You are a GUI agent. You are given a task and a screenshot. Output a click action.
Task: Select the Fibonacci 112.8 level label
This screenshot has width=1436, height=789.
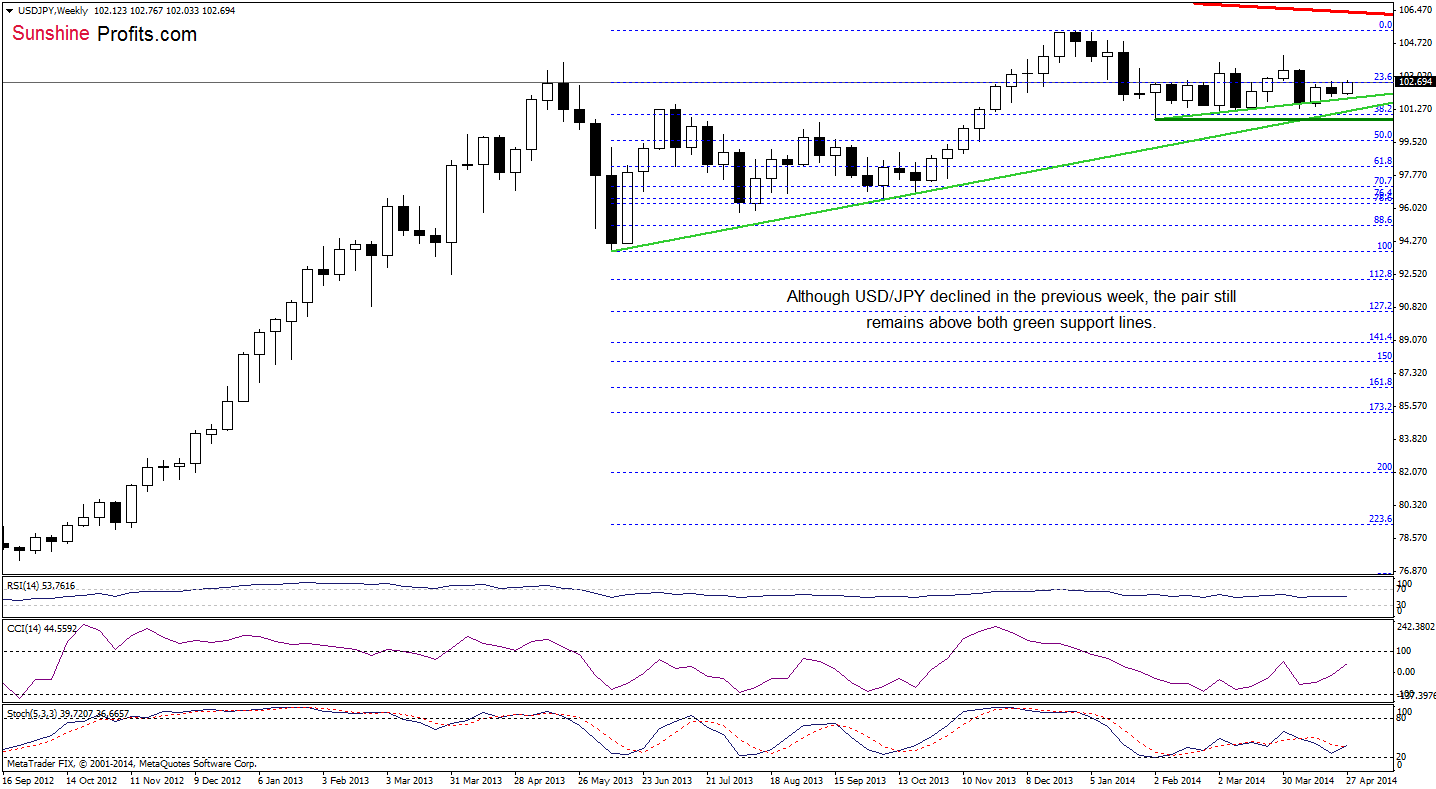coord(1382,274)
